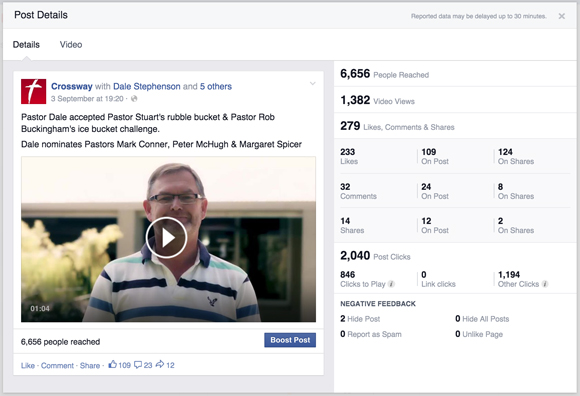
Task: Open the 5 others tagged link
Action: [x=216, y=87]
